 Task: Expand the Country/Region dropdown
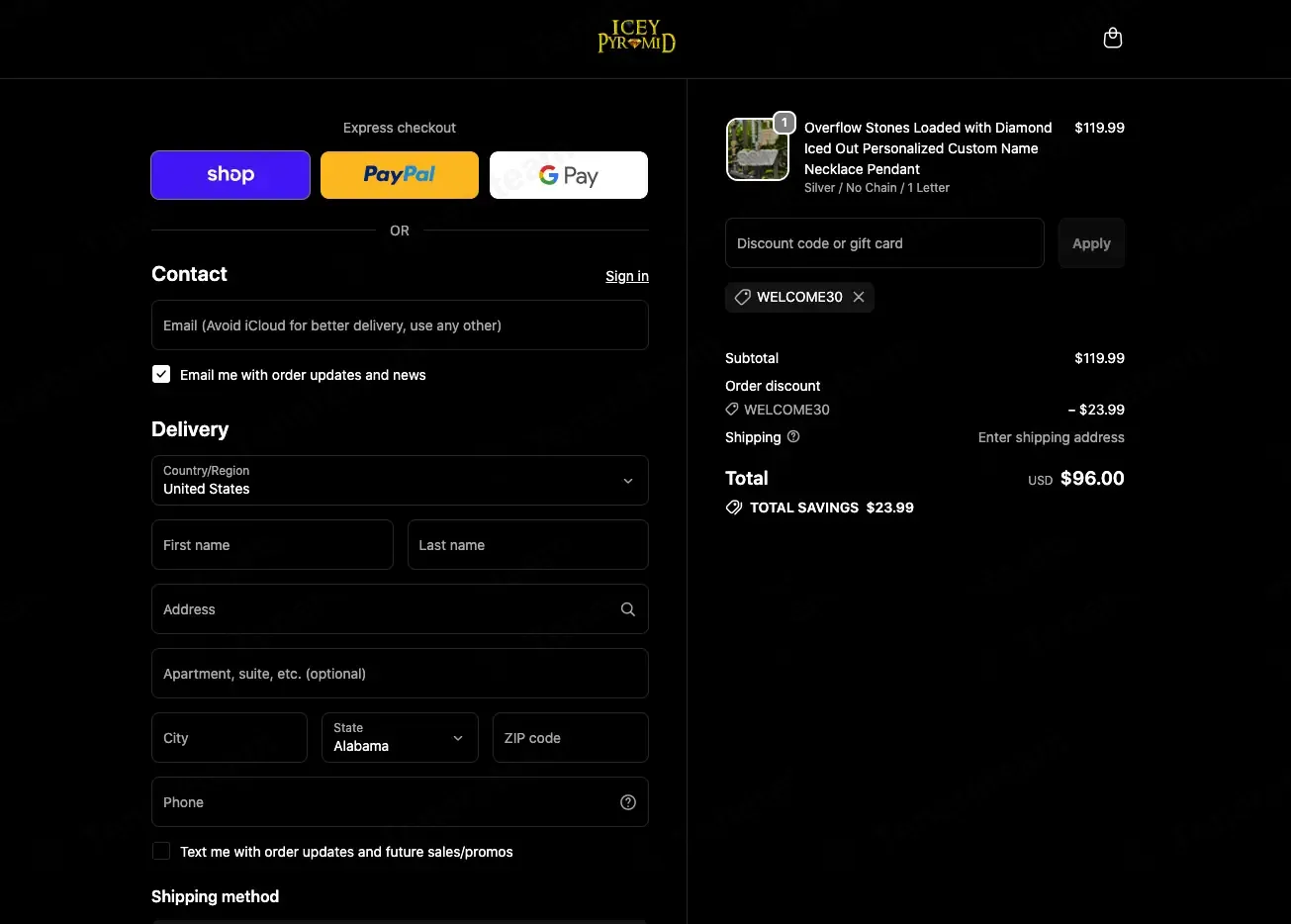click(400, 481)
